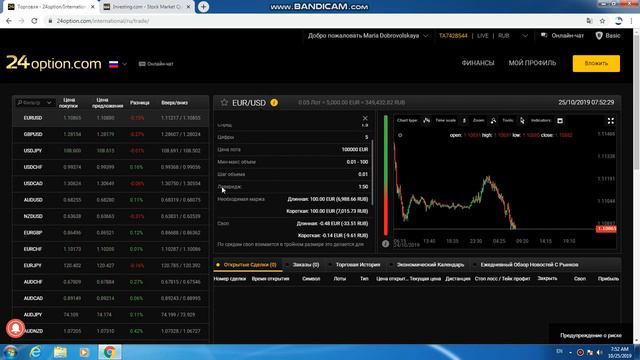Select the USDCAD row in instrument list
This screenshot has height=360, width=640.
tap(111, 183)
